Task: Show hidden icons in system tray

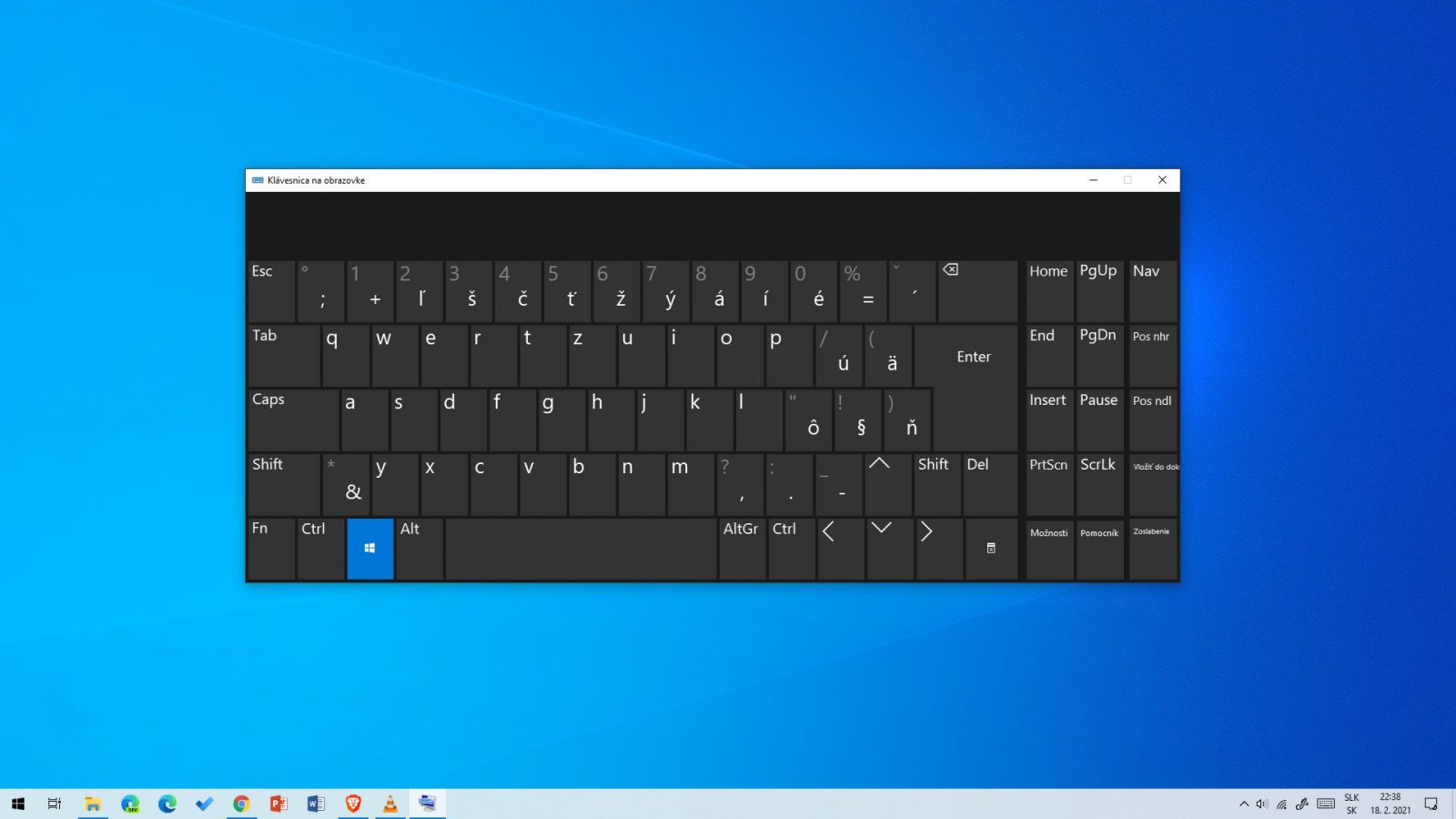Action: (x=1244, y=804)
